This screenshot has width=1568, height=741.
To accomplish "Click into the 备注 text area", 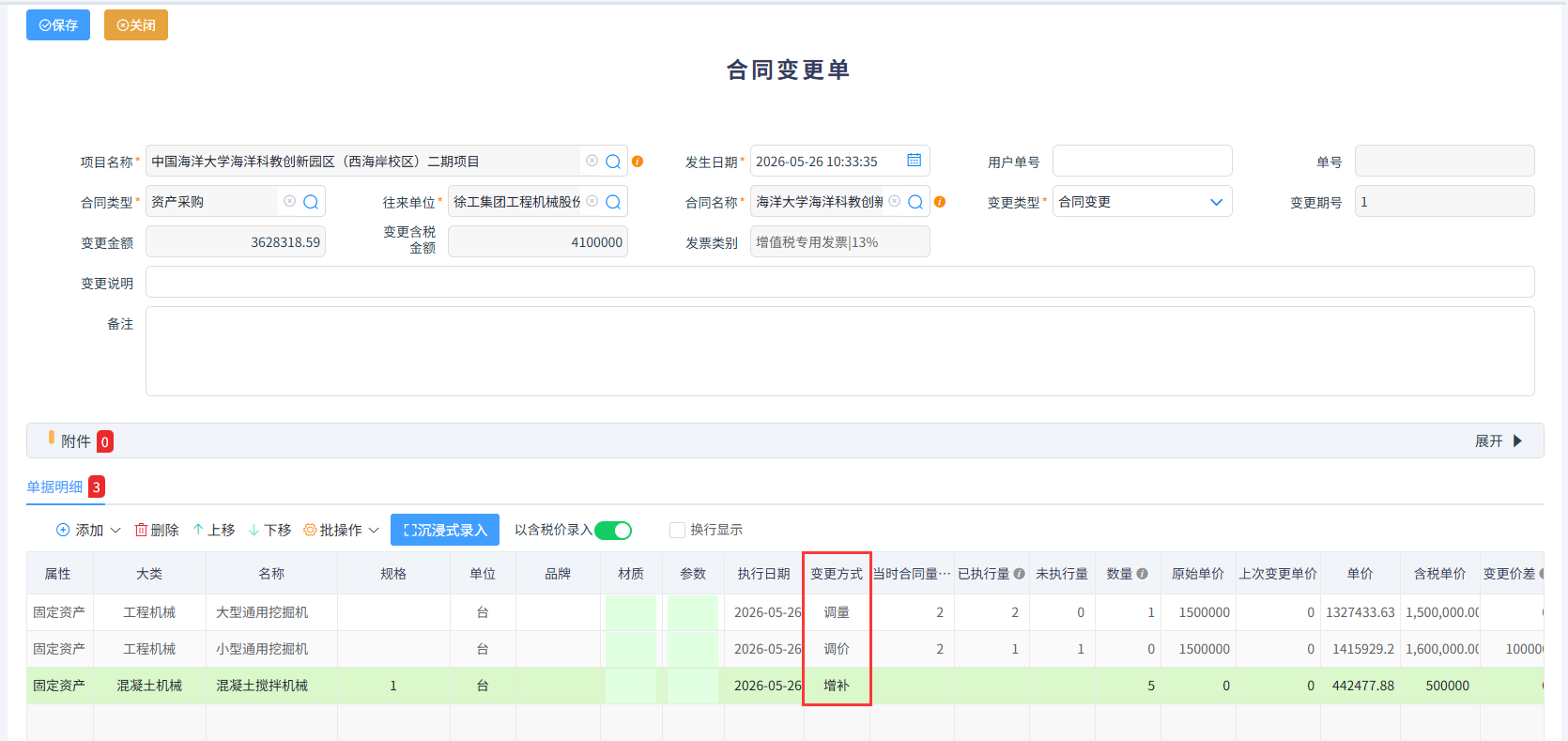I will (x=839, y=351).
